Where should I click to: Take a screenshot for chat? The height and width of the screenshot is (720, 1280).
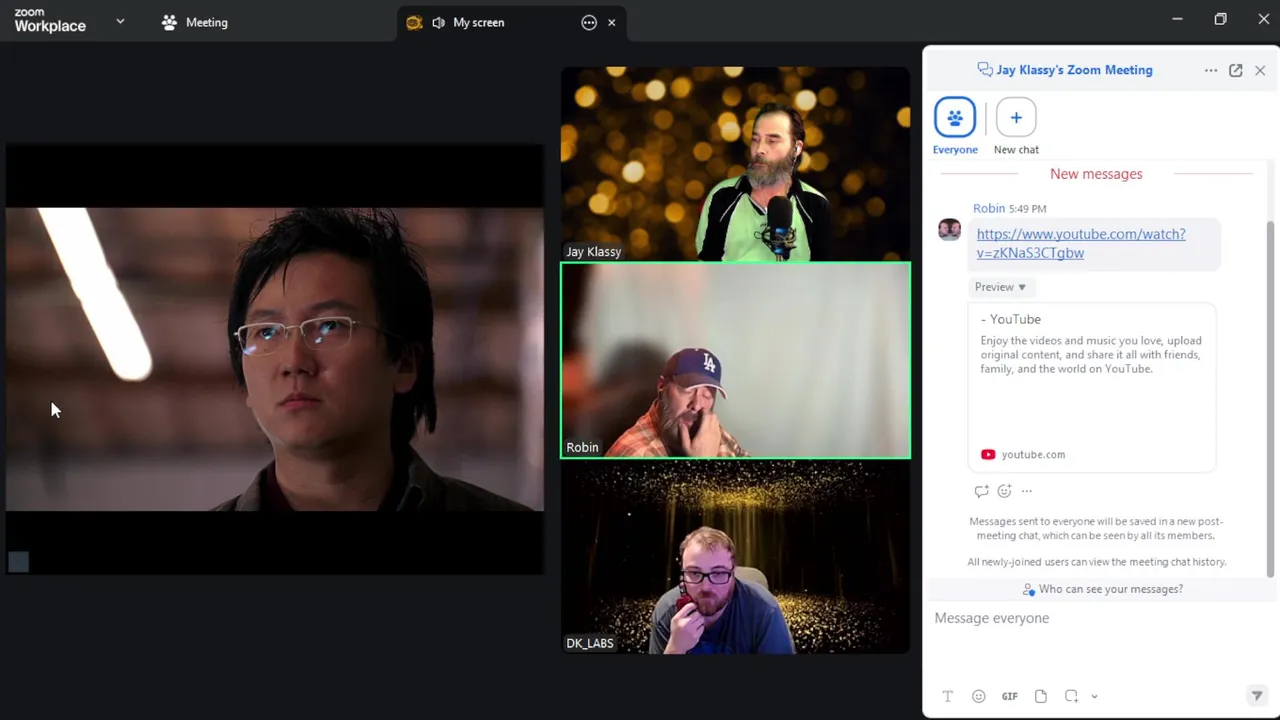[1071, 696]
